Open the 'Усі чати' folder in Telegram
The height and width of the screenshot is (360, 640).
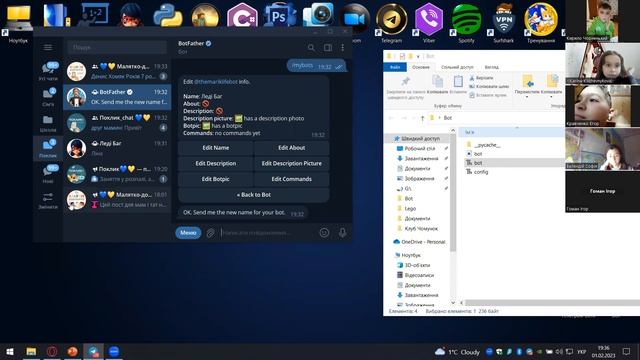pyautogui.click(x=48, y=71)
